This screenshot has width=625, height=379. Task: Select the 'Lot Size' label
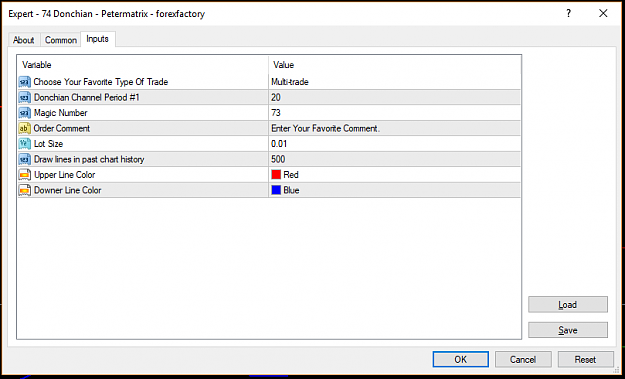coord(49,144)
